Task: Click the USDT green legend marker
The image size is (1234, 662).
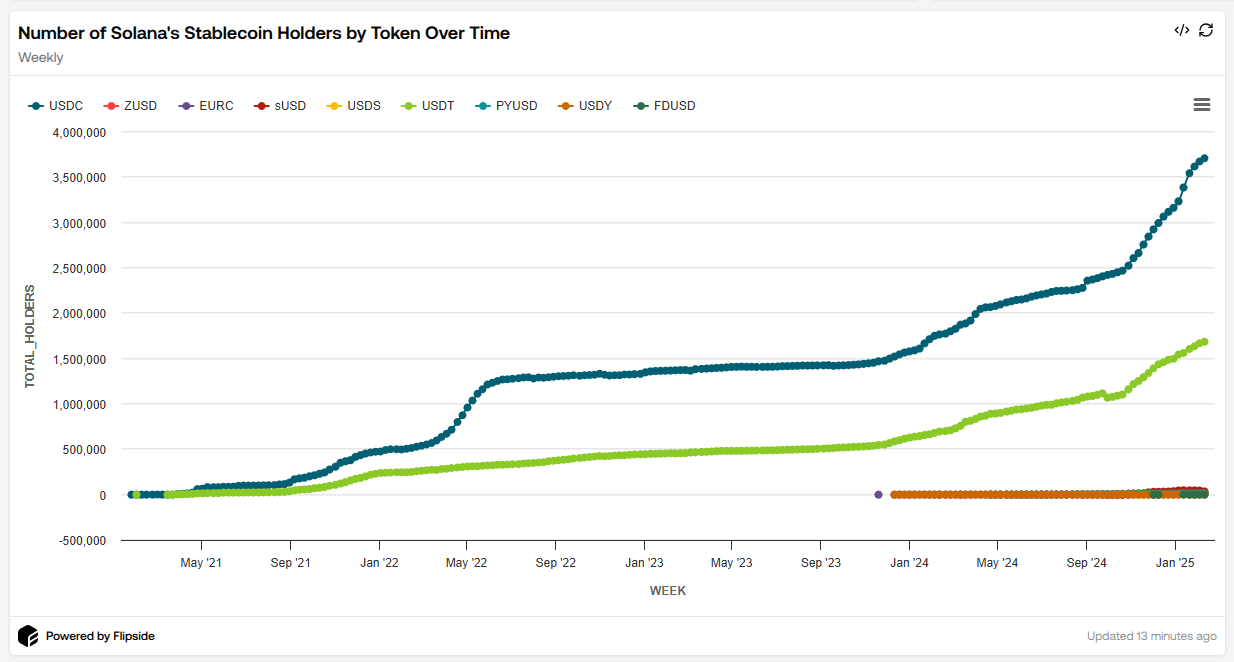Action: (x=409, y=106)
